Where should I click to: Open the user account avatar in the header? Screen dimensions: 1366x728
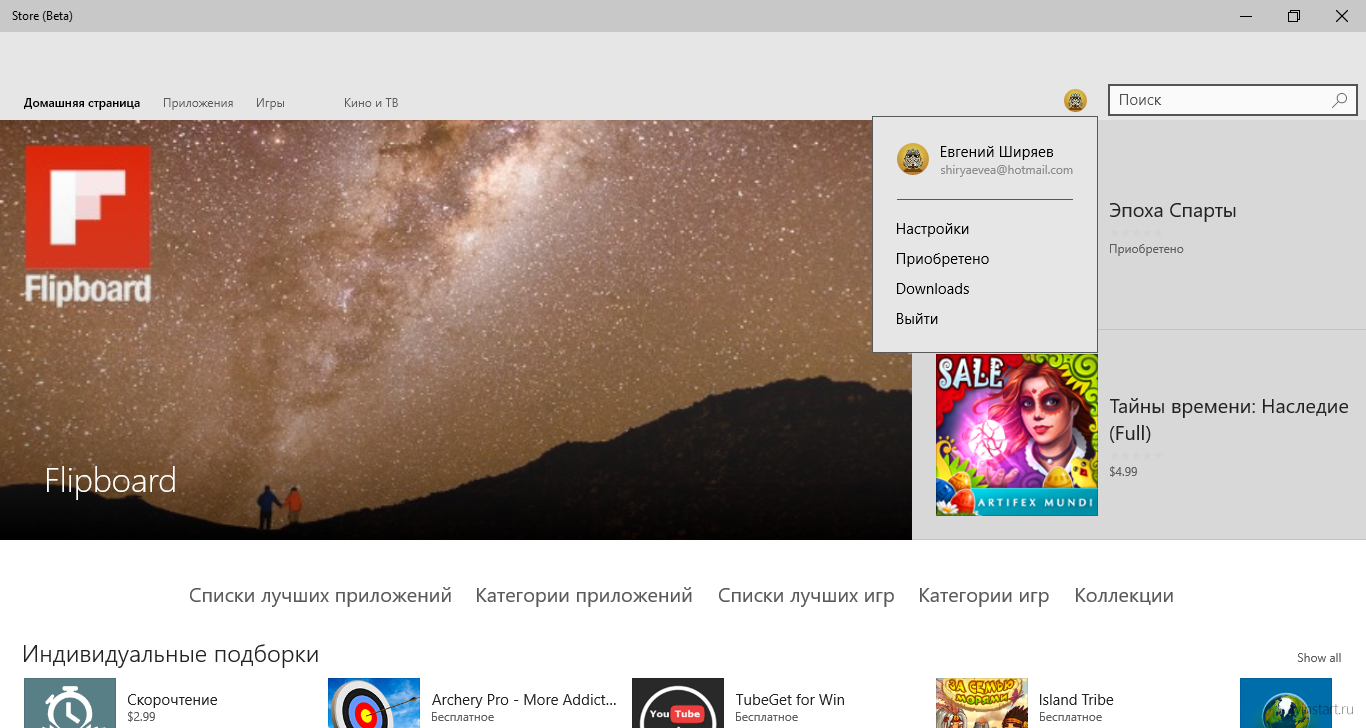(x=1075, y=100)
